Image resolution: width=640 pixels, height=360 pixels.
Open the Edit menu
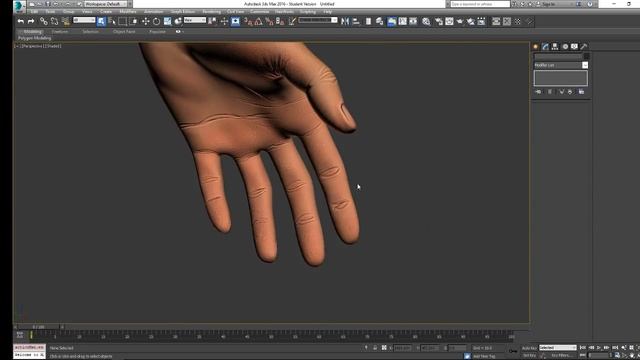click(34, 12)
